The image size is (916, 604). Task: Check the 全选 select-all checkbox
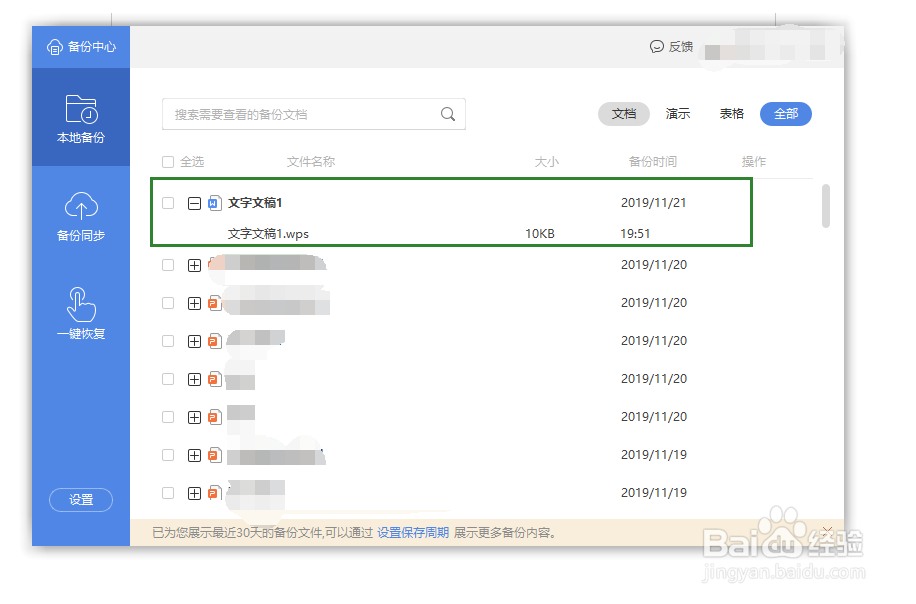168,161
